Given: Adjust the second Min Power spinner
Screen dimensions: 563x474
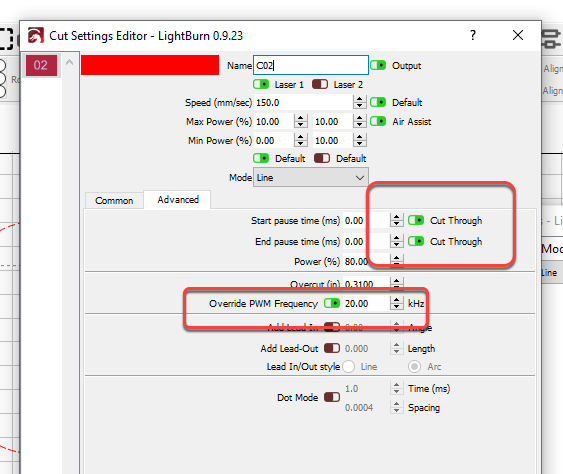Looking at the screenshot, I should click(359, 140).
